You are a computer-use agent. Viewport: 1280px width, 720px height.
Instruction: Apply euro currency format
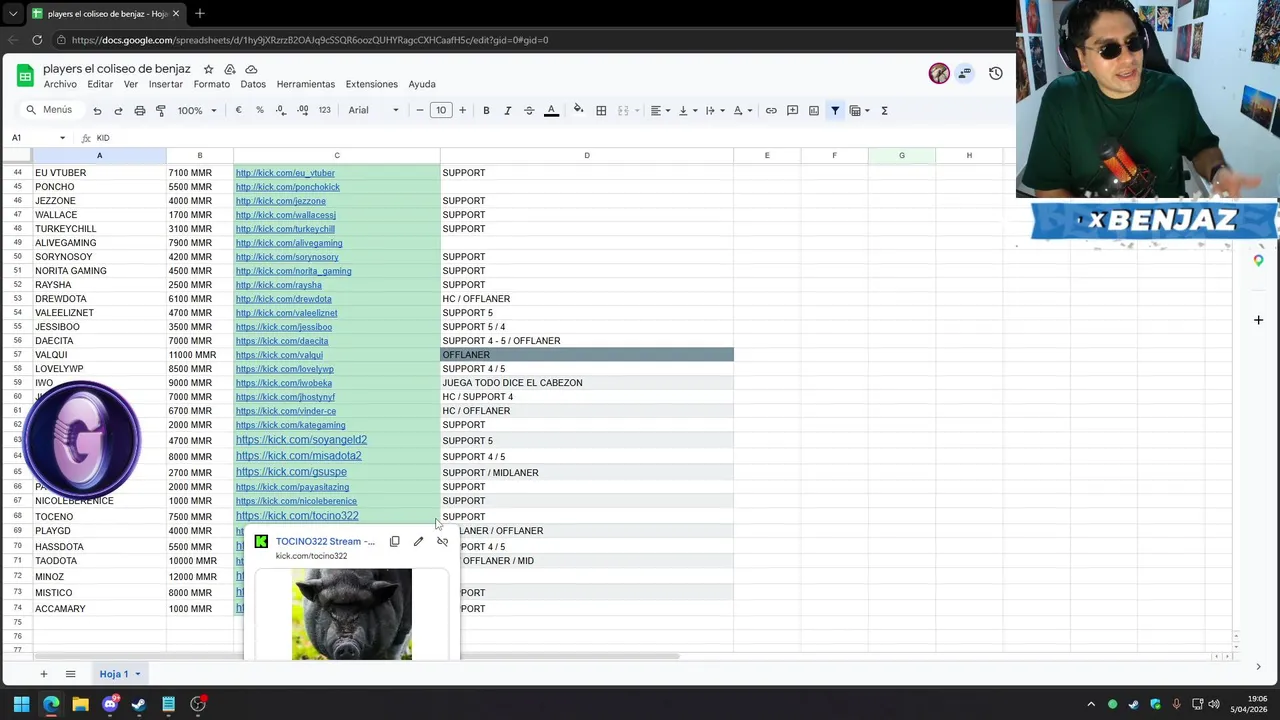coord(238,110)
